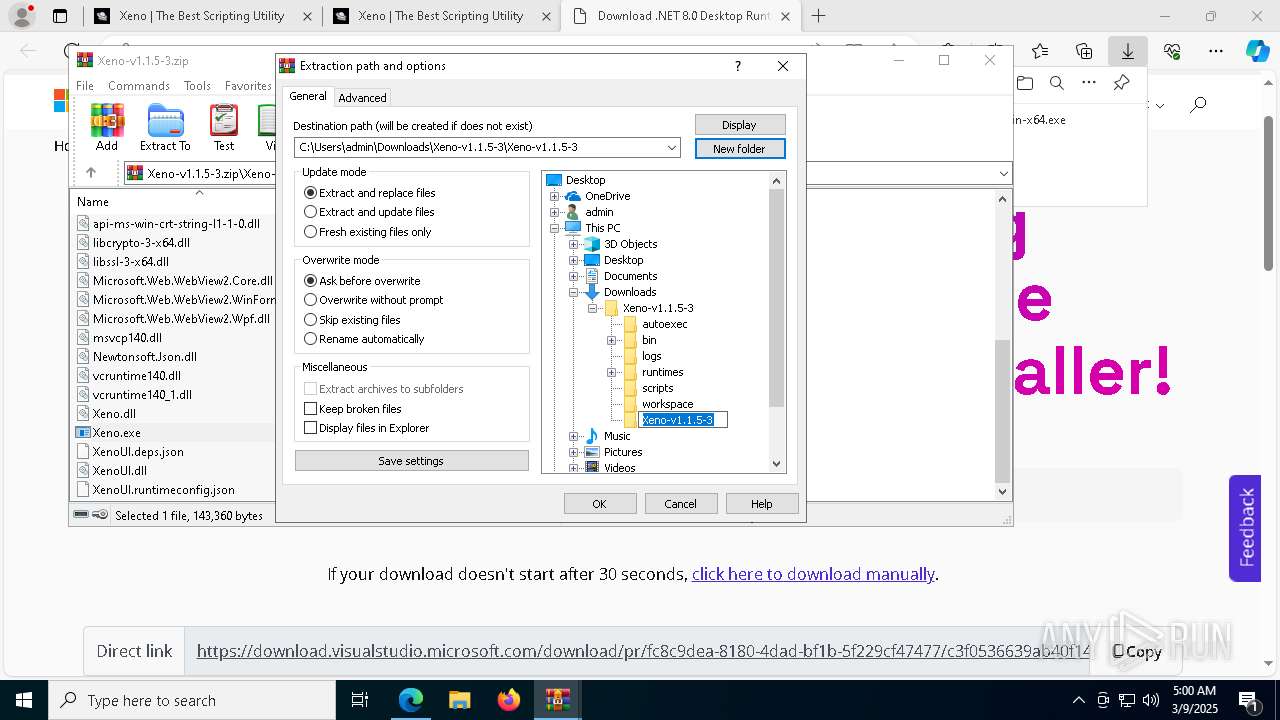This screenshot has width=1280, height=720.
Task: Click Save settings button
Action: 411,461
